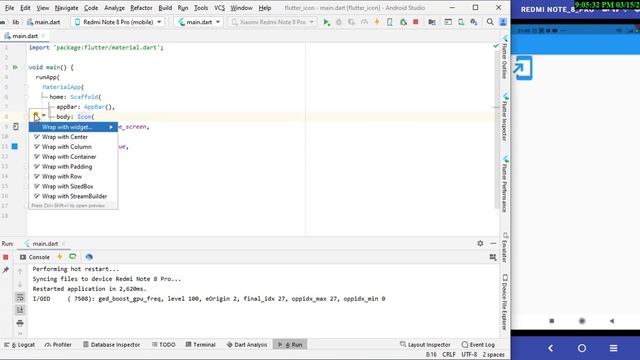Tap the phone's home circle button
Viewport: 640px width, 360px height.
point(582,348)
